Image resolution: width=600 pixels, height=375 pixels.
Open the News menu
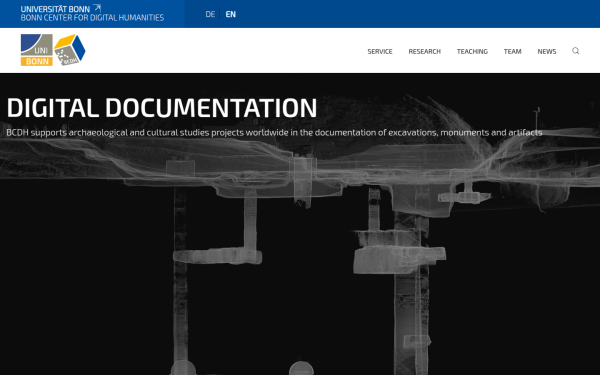click(546, 51)
